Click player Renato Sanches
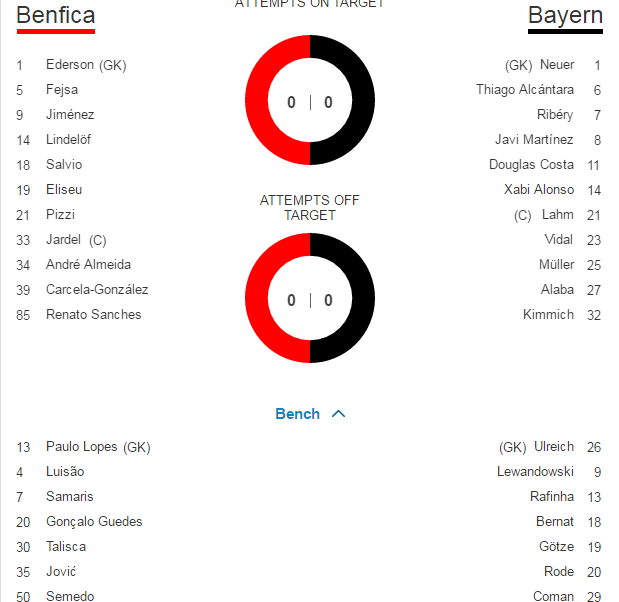Viewport: 619px width, 602px height. coord(94,315)
